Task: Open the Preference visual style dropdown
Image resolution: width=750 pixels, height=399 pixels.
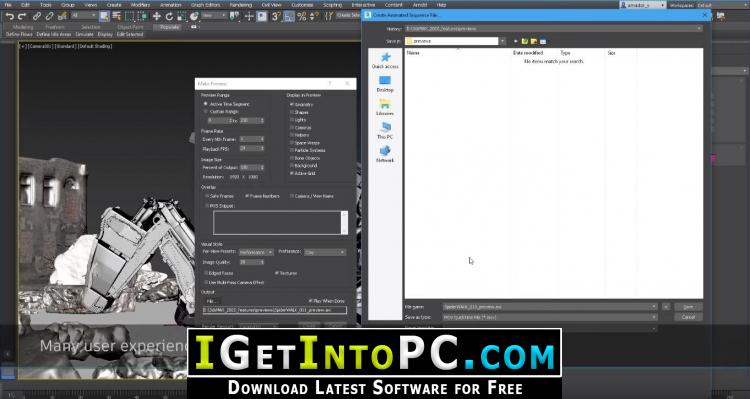Action: (x=325, y=252)
